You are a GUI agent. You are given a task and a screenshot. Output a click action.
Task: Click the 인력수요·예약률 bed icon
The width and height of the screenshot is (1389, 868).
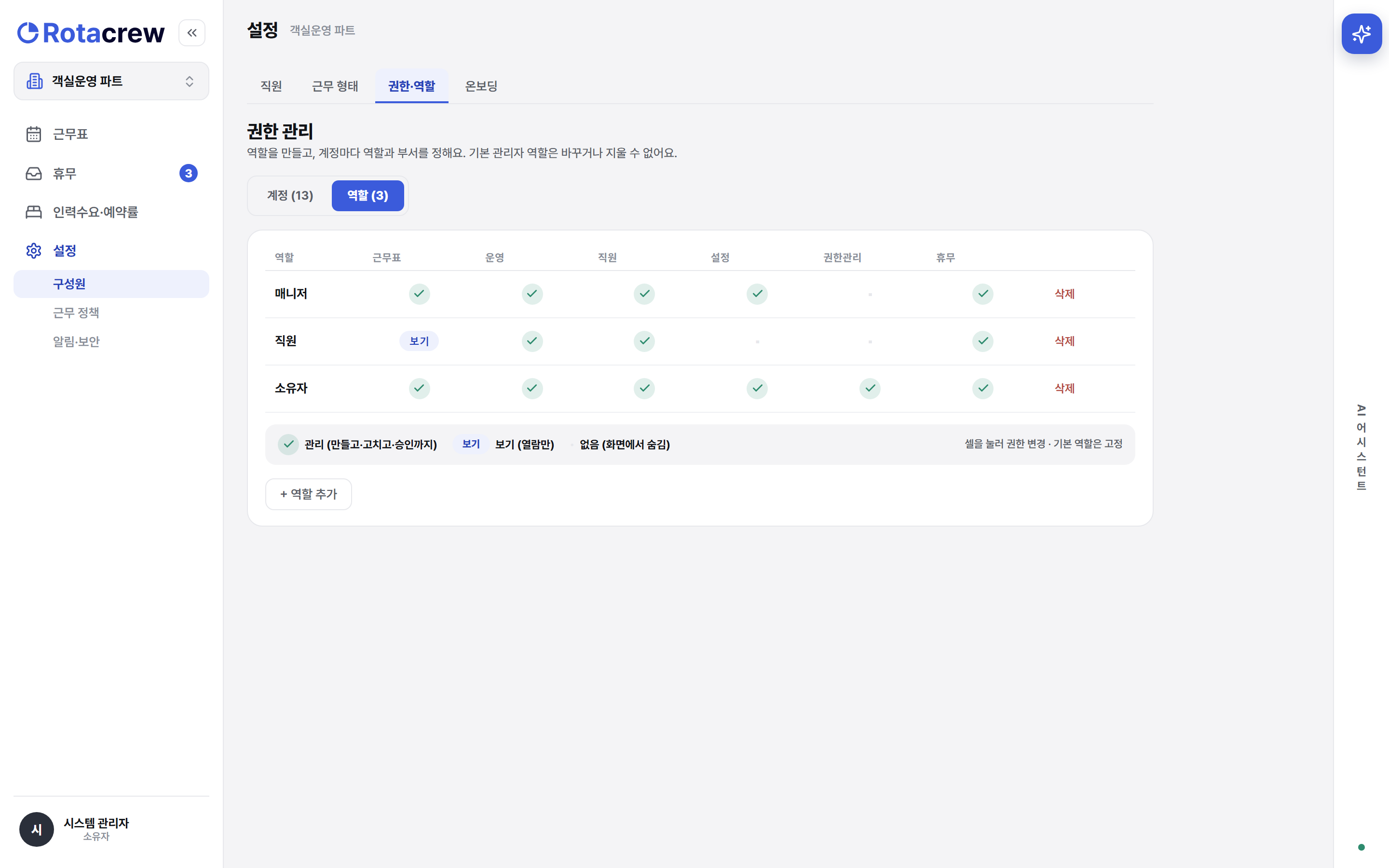pos(34,212)
